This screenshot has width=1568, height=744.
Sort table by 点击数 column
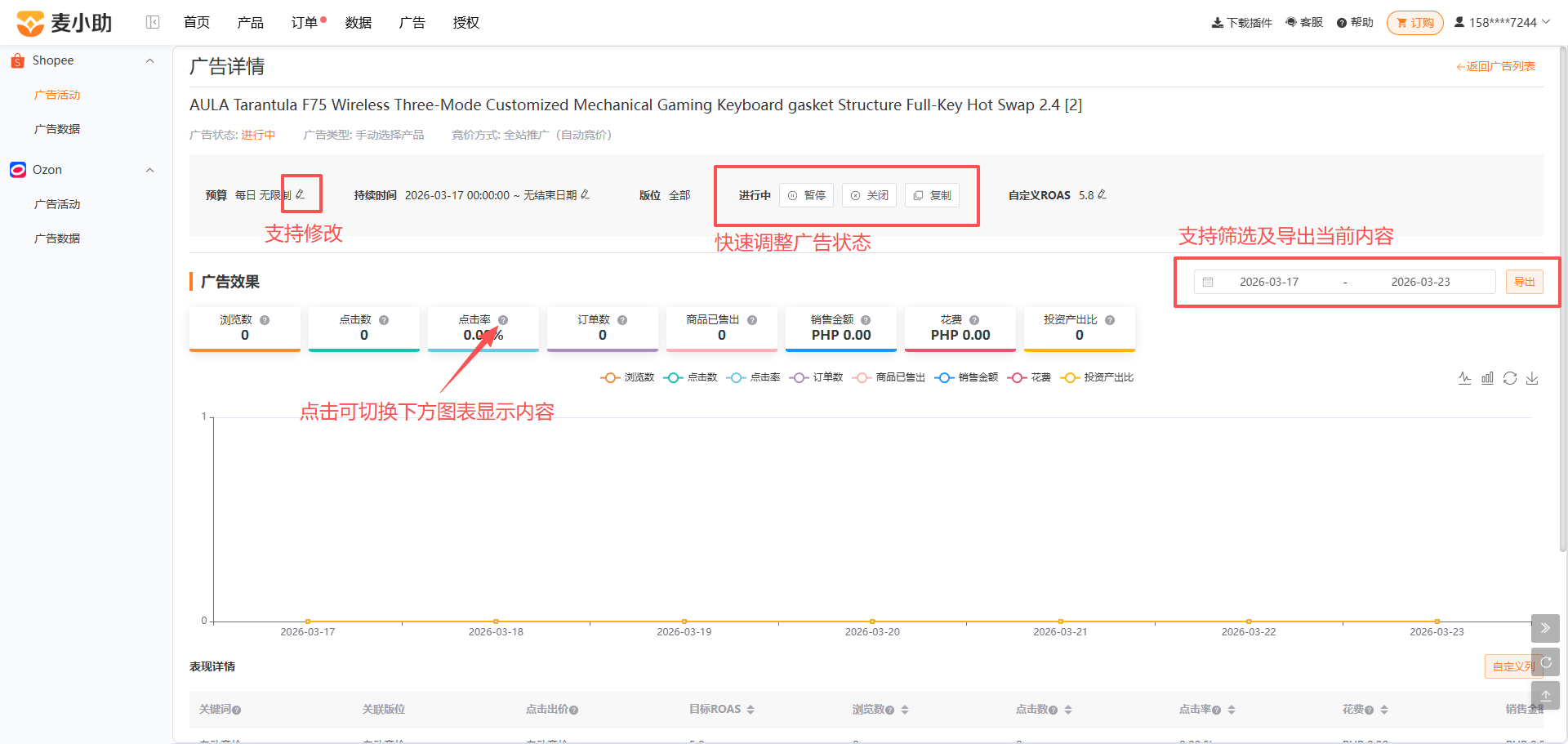click(x=1068, y=710)
